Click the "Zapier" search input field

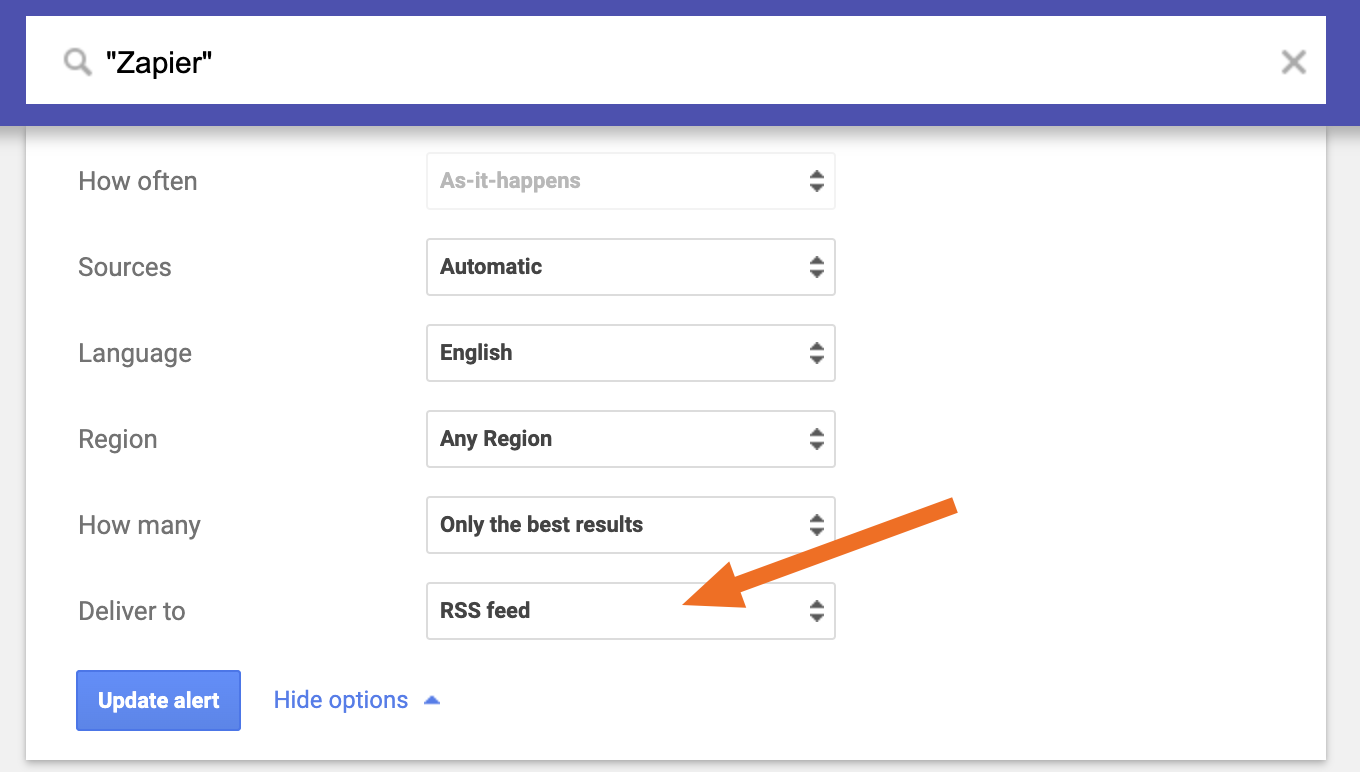[x=676, y=60]
